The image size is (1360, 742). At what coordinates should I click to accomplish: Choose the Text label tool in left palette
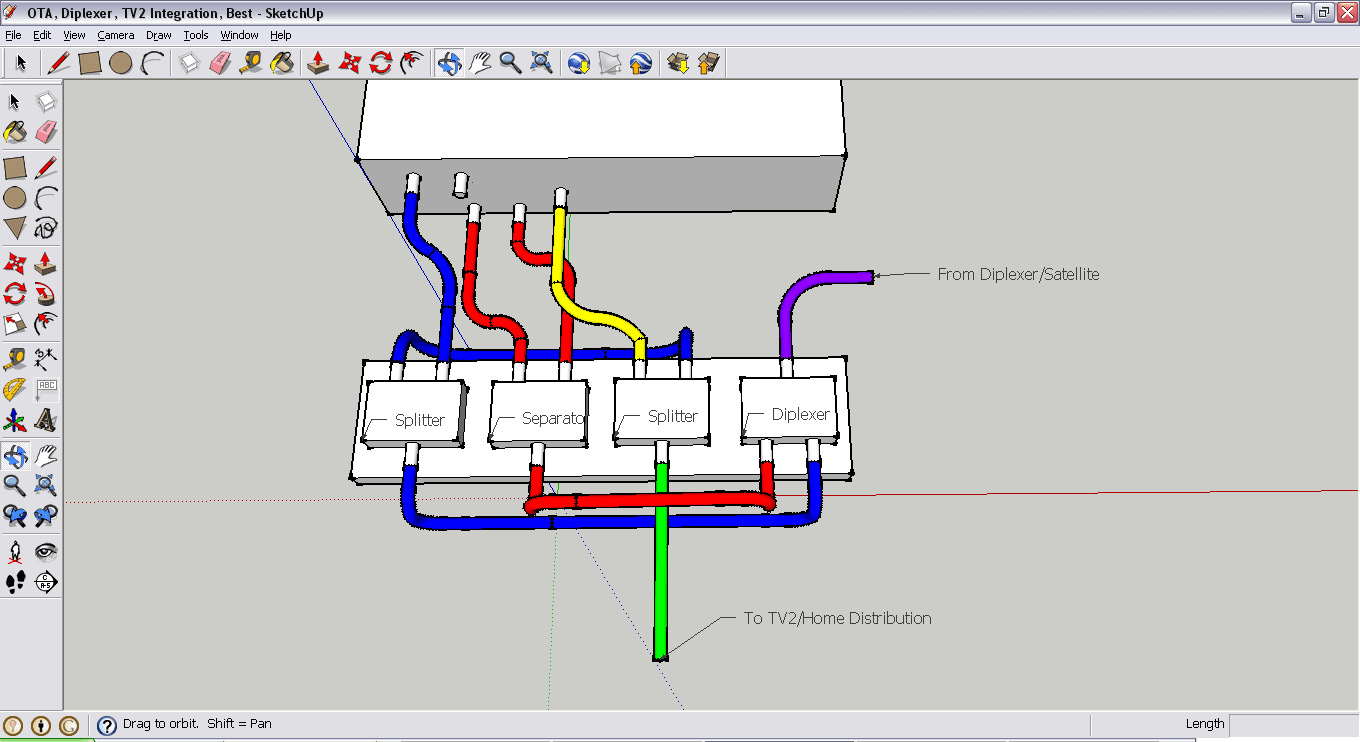(46, 389)
